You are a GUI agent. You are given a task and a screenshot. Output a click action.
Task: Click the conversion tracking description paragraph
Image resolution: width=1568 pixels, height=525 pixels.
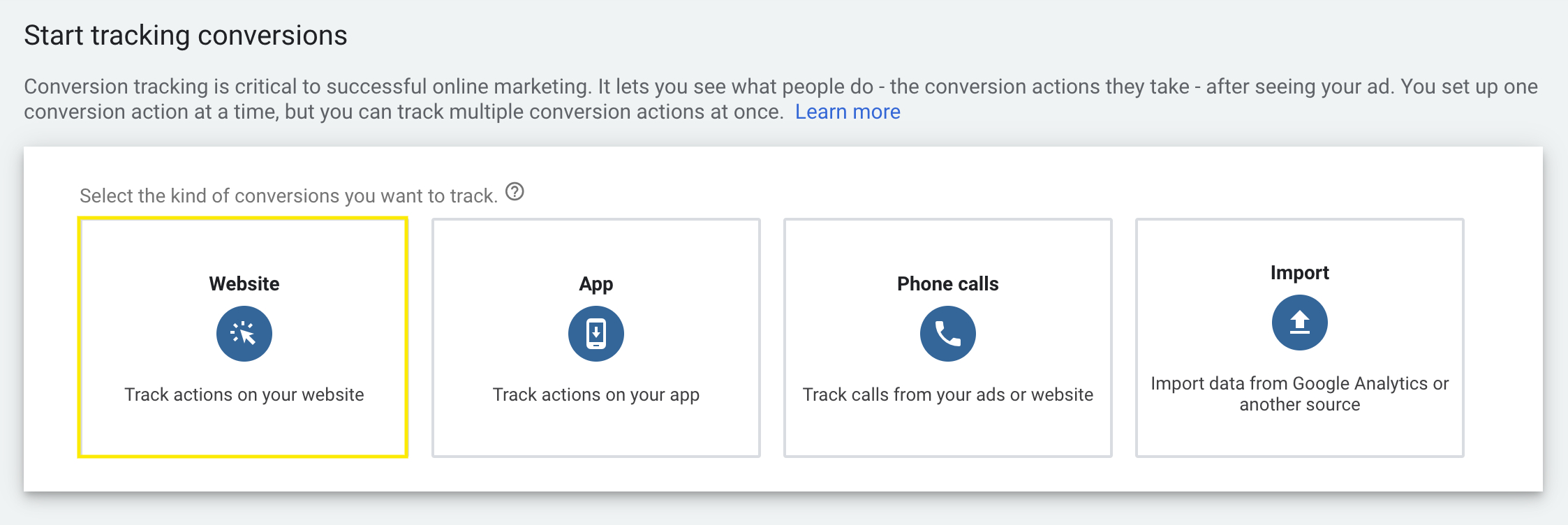click(x=781, y=99)
